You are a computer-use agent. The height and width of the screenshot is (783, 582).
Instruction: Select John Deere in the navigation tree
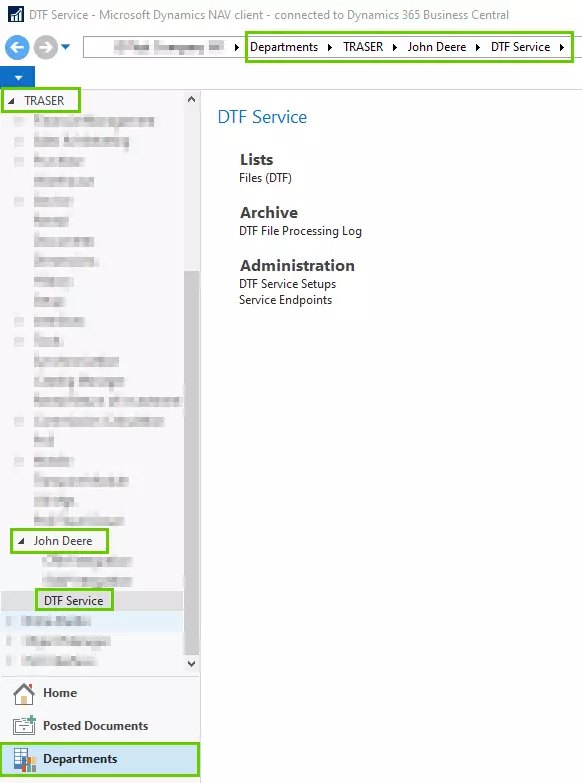pos(63,541)
